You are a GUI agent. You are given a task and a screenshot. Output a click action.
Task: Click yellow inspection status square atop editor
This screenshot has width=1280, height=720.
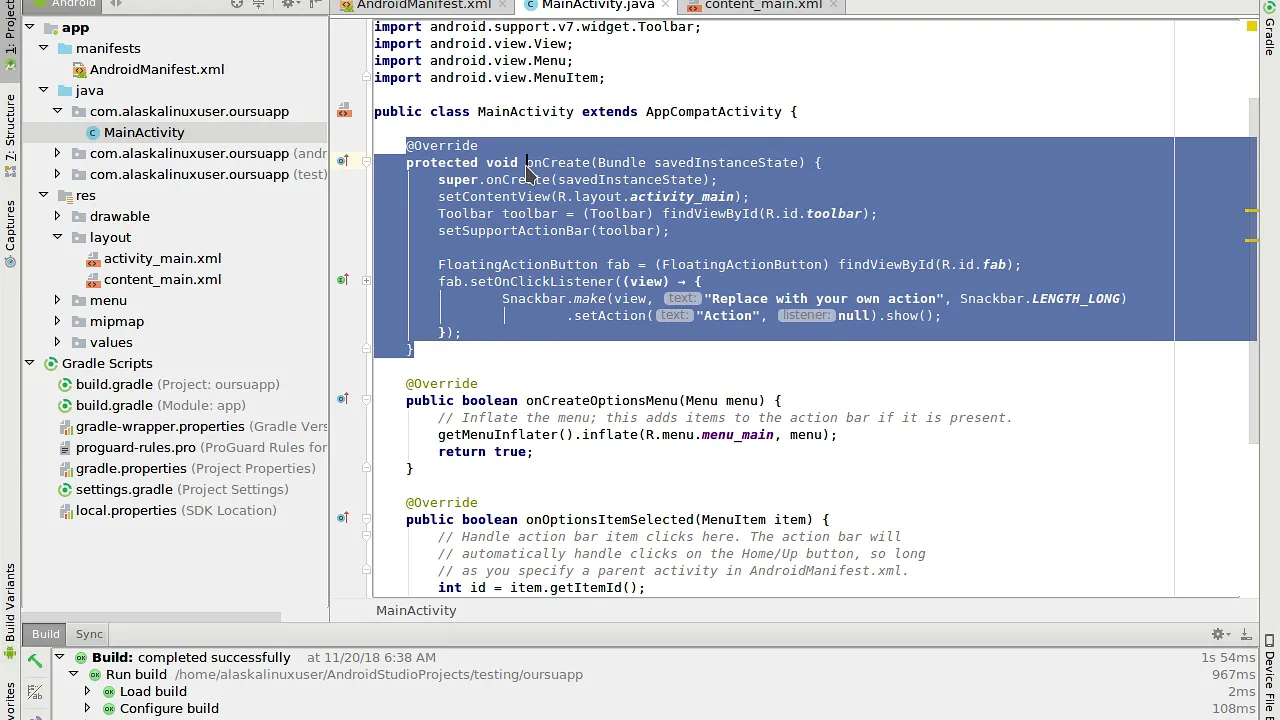tap(1252, 26)
